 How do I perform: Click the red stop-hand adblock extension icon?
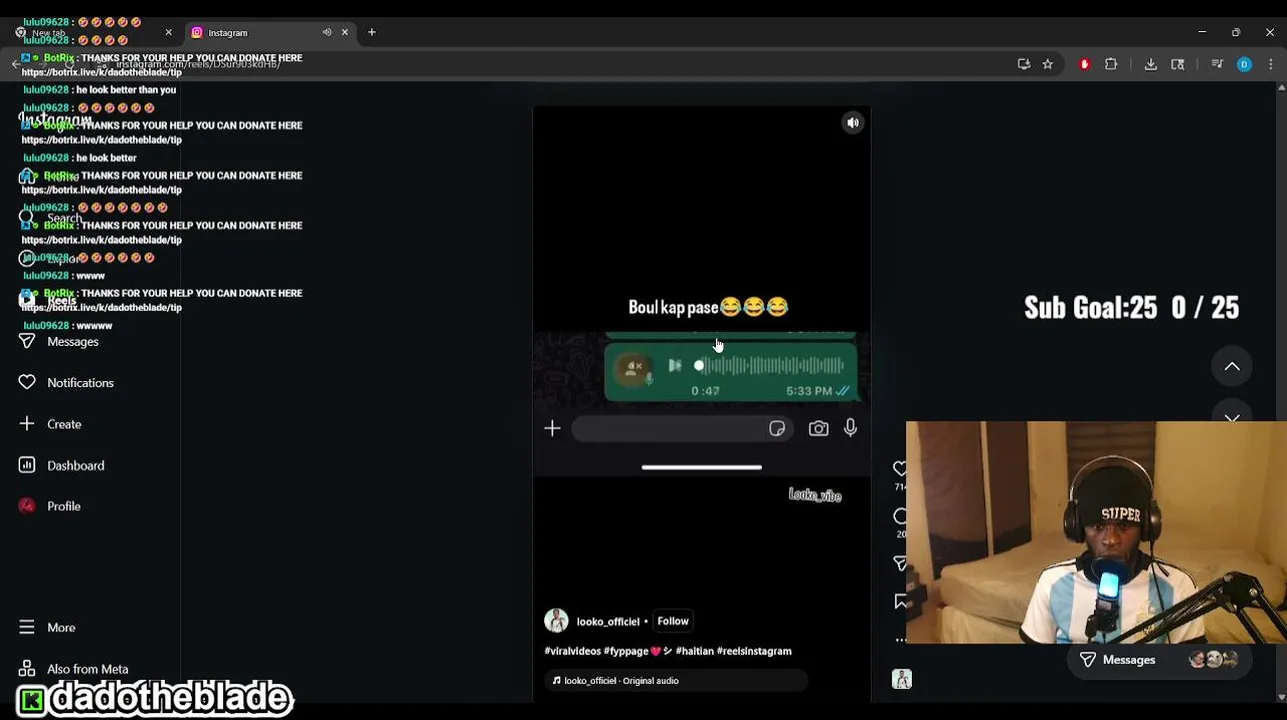tap(1084, 64)
